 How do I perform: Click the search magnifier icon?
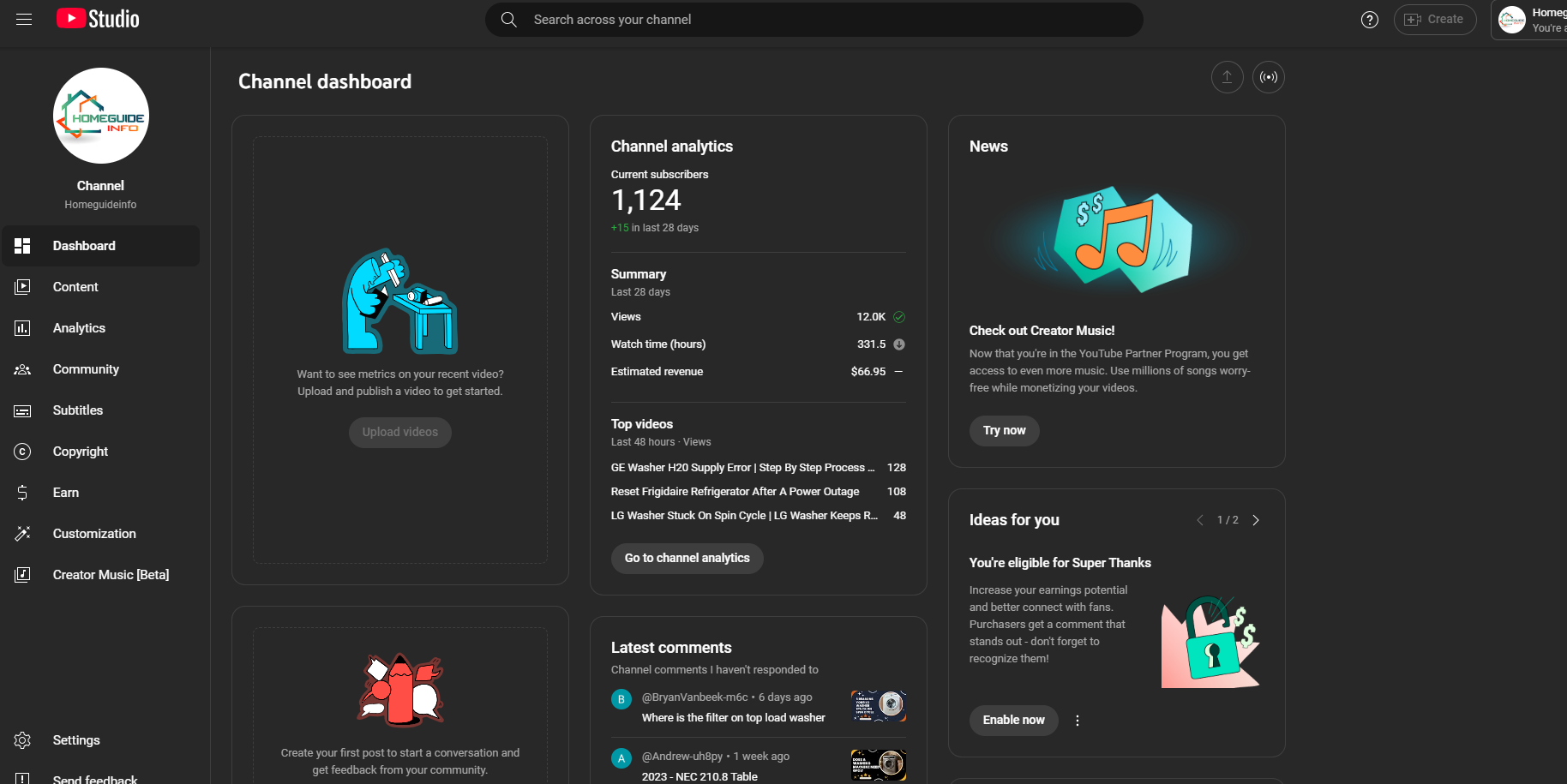tap(509, 19)
